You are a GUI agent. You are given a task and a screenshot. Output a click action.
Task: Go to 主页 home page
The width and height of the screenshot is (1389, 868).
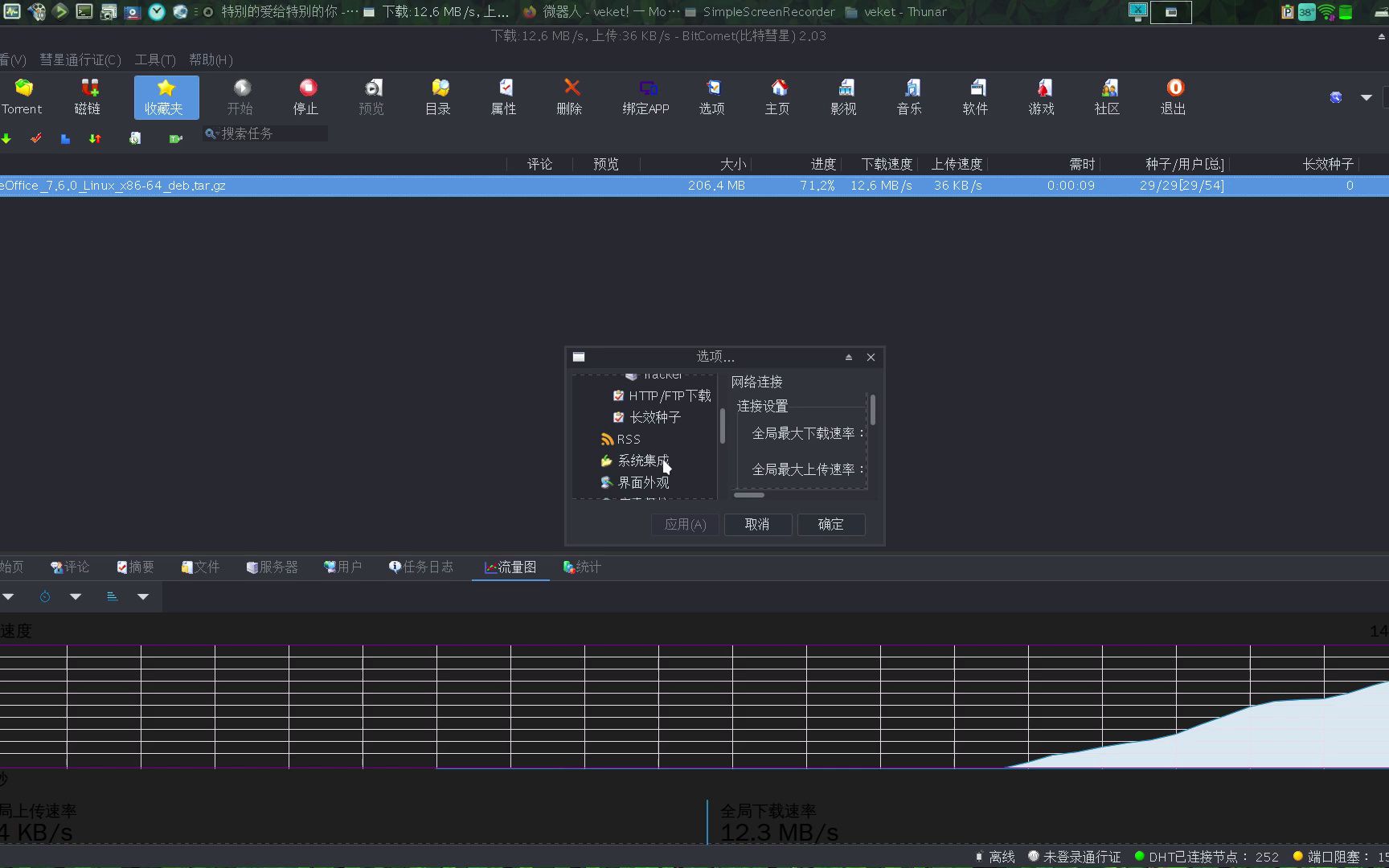click(778, 97)
